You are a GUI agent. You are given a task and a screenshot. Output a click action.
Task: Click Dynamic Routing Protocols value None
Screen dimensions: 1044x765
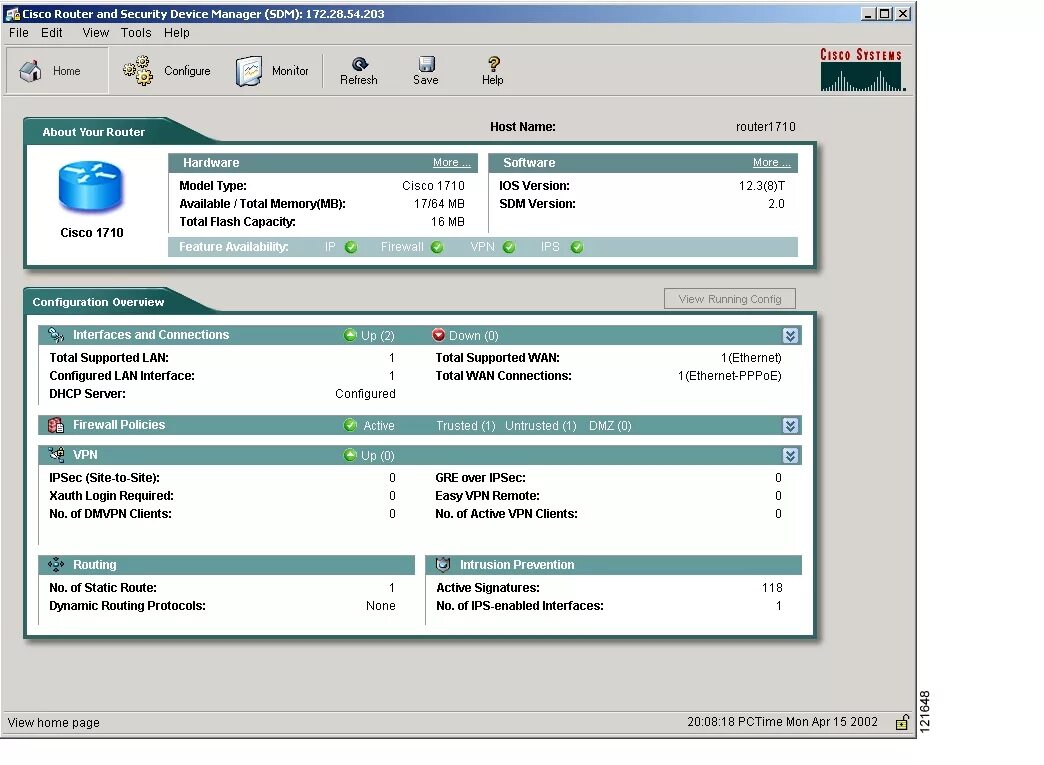click(x=381, y=606)
